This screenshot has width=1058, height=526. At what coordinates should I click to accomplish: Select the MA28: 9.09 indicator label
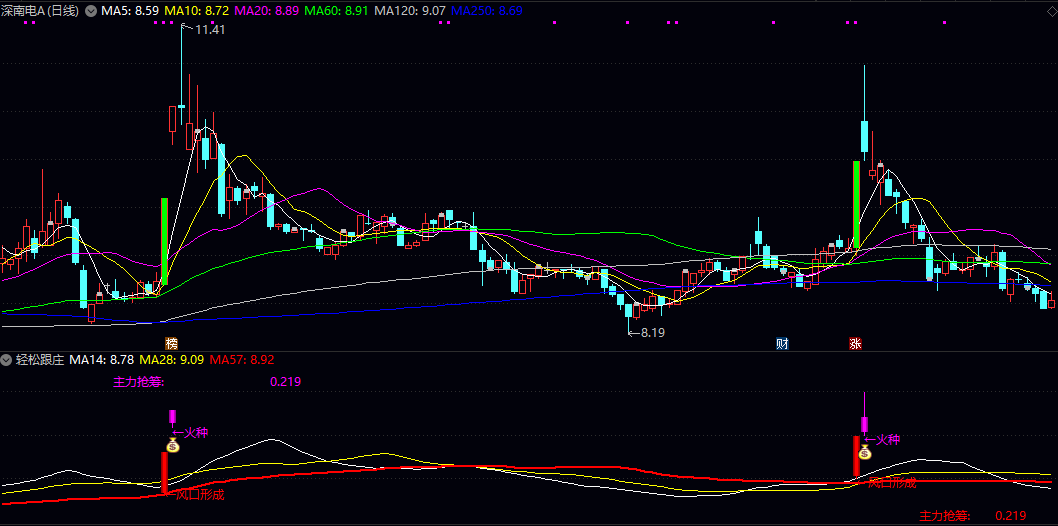(172, 360)
